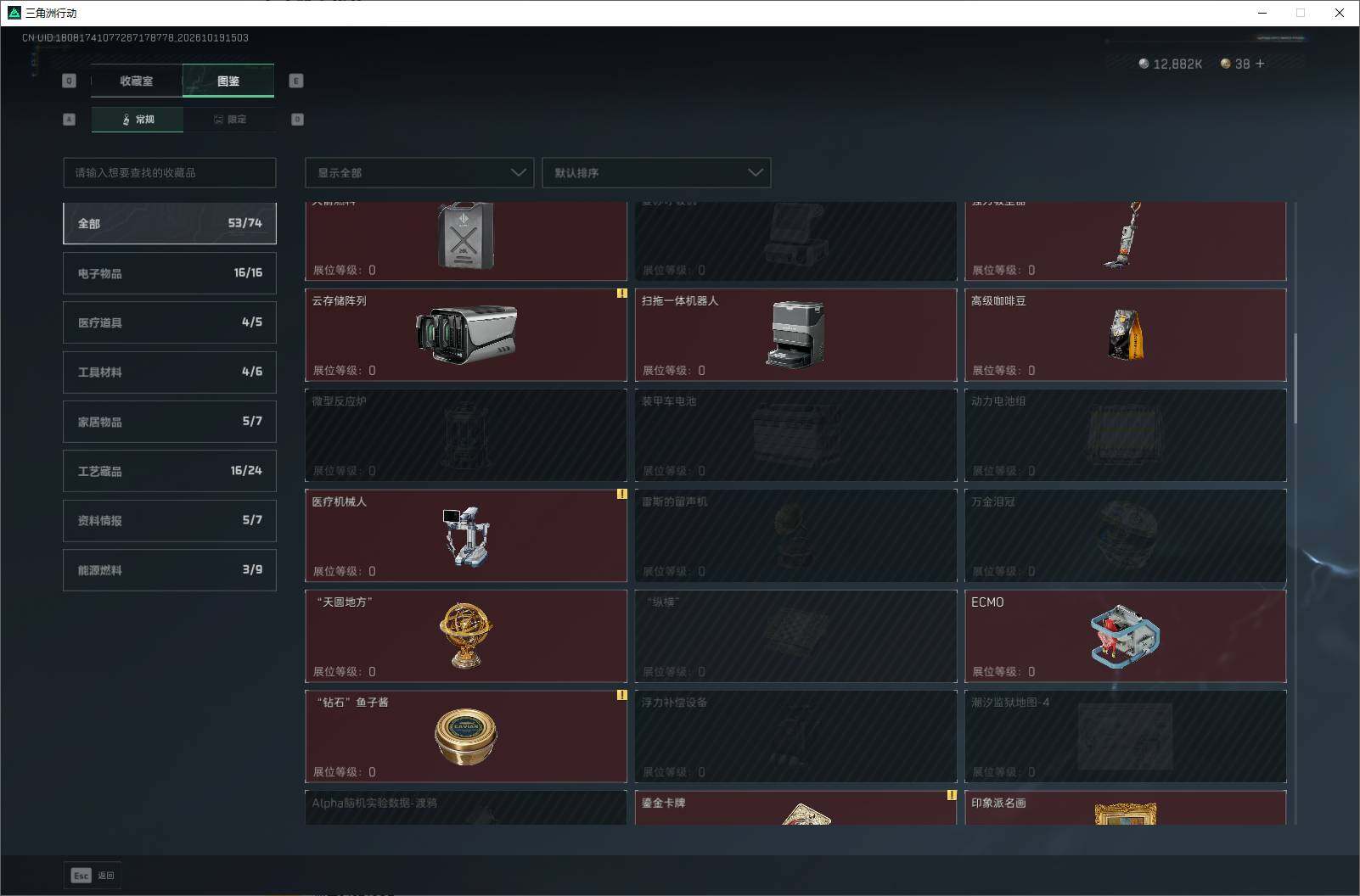Open the locked 潮汐监狱地图-4 card

1126,736
